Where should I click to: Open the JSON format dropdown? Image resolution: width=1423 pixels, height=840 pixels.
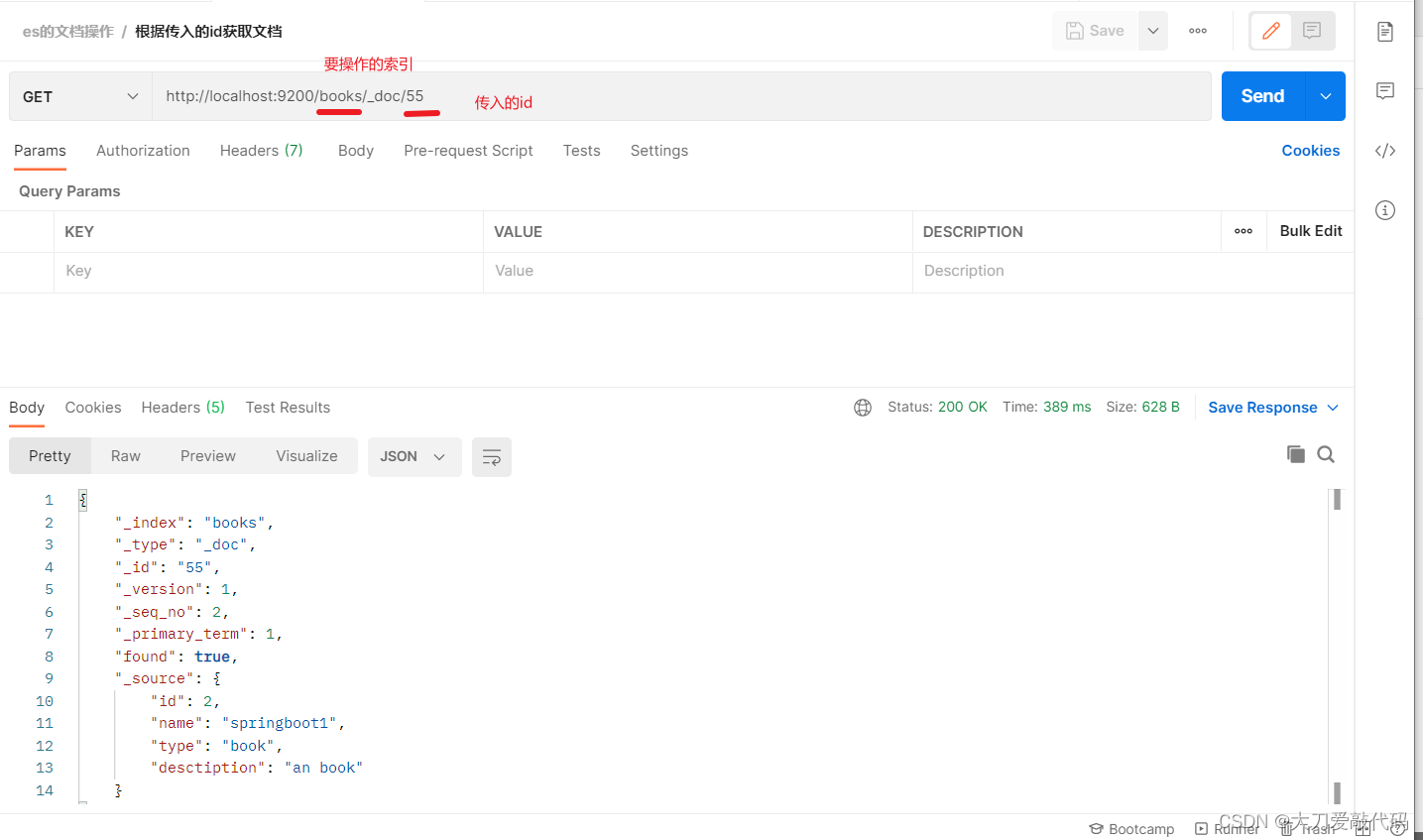(x=414, y=456)
